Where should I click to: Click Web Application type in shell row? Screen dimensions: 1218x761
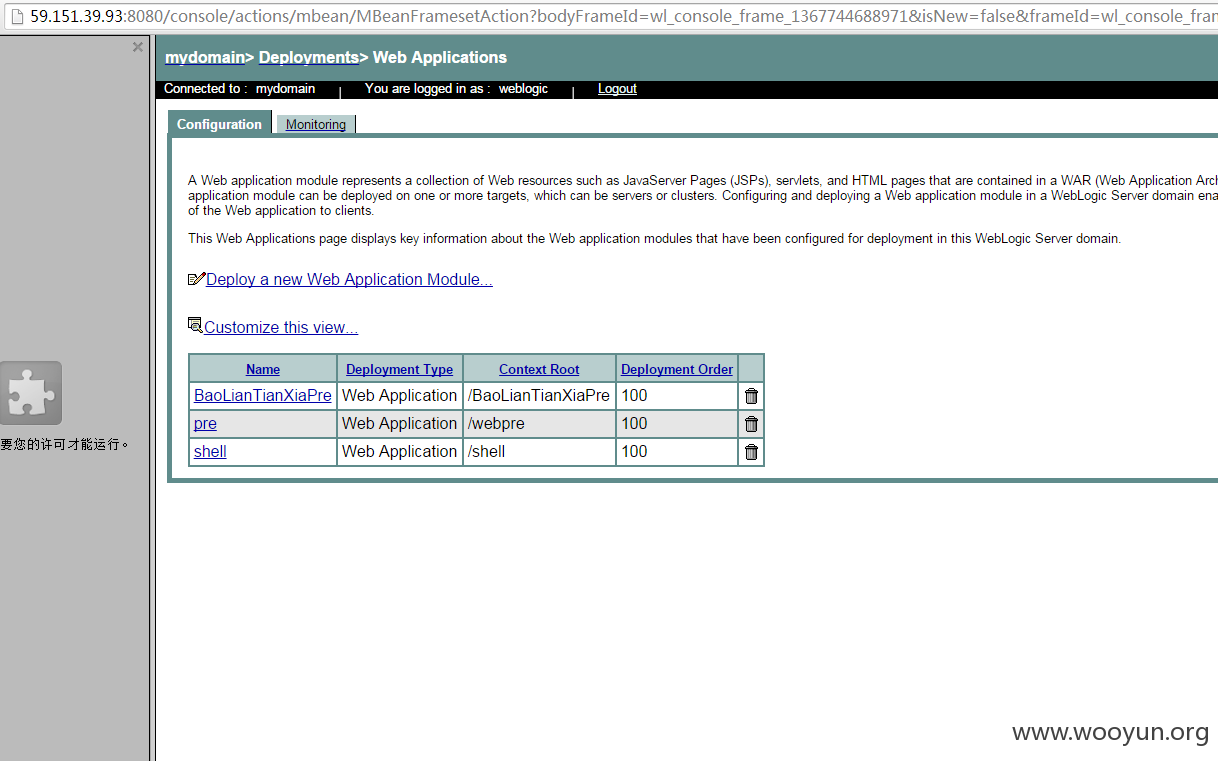[399, 452]
